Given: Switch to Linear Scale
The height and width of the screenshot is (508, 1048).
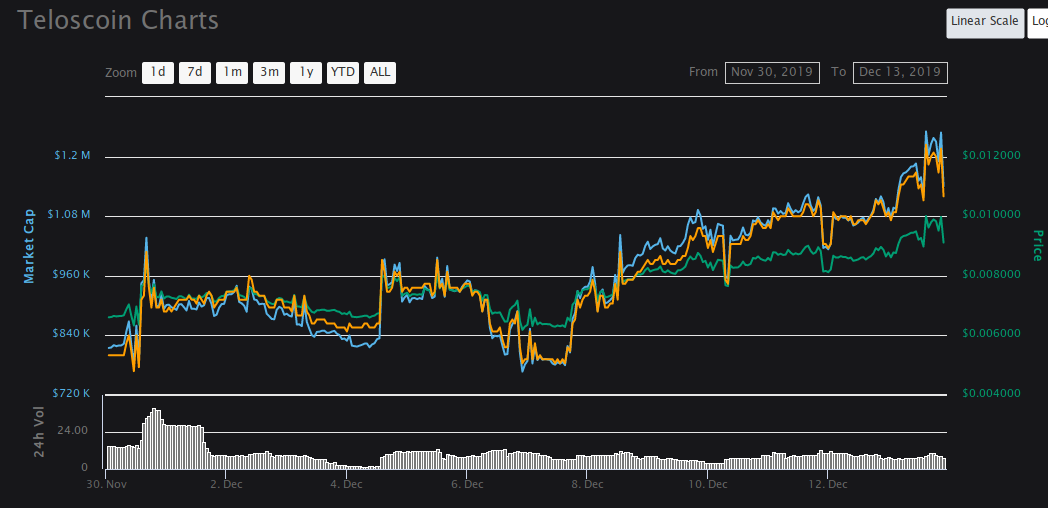Looking at the screenshot, I should (985, 23).
